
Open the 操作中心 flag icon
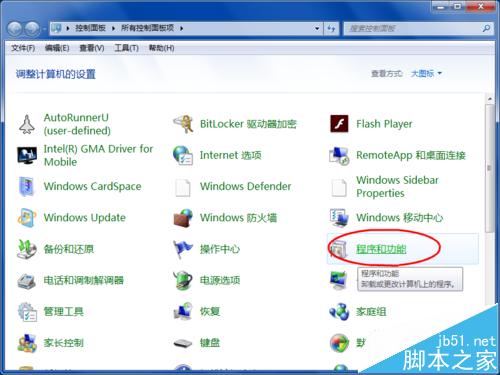click(x=183, y=249)
